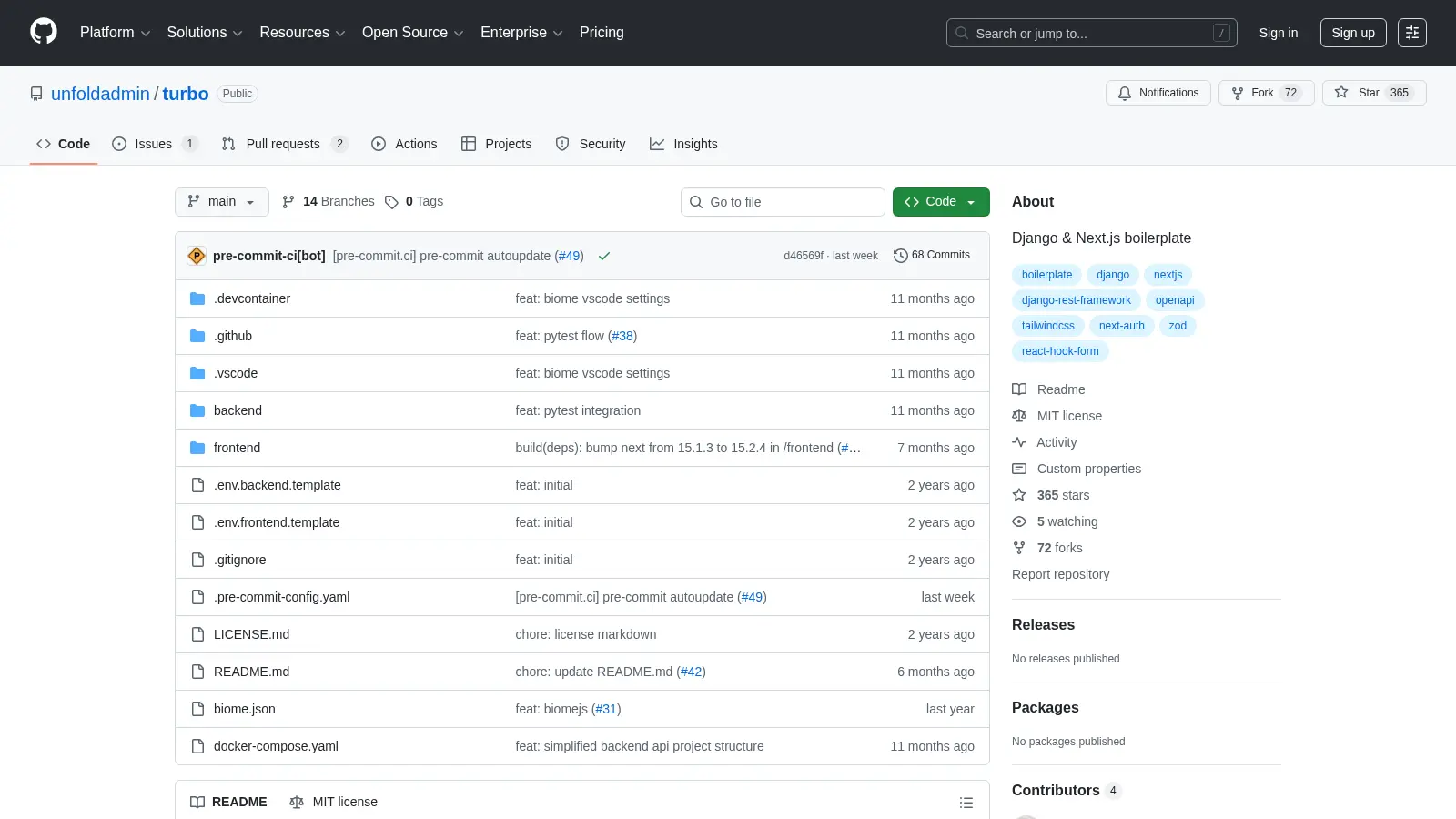Open the .devcontainer folder icon

tap(197, 298)
